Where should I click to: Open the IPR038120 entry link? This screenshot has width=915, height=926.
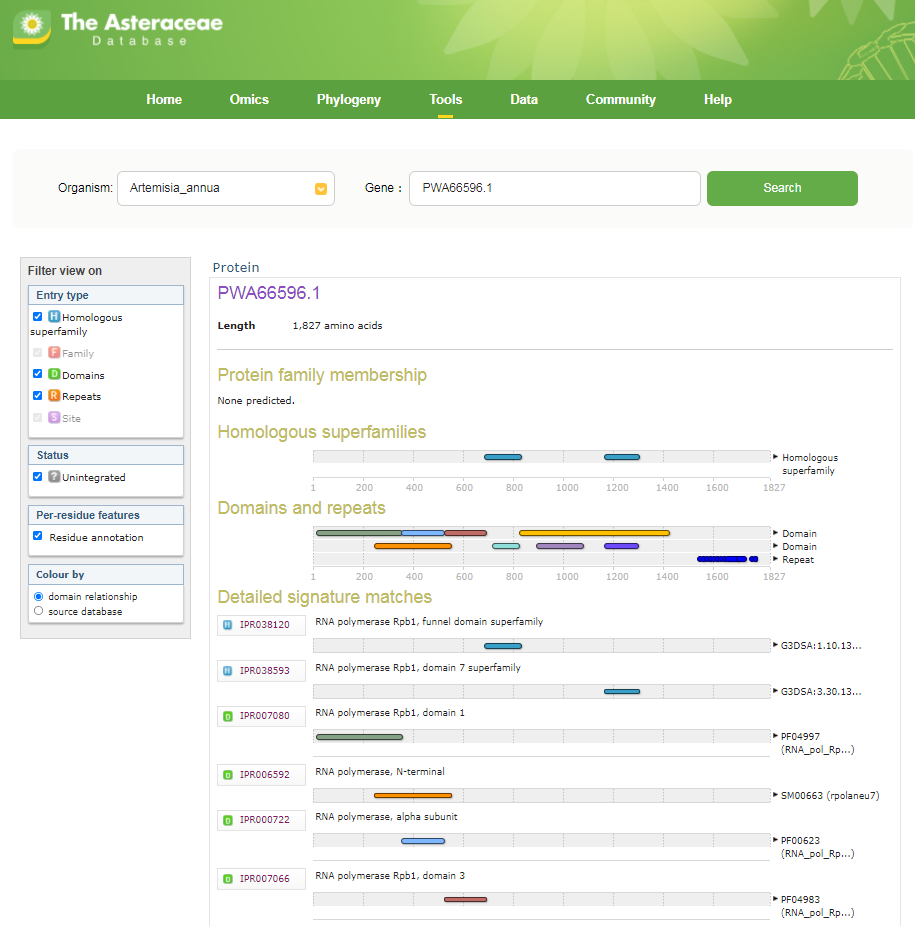click(265, 625)
